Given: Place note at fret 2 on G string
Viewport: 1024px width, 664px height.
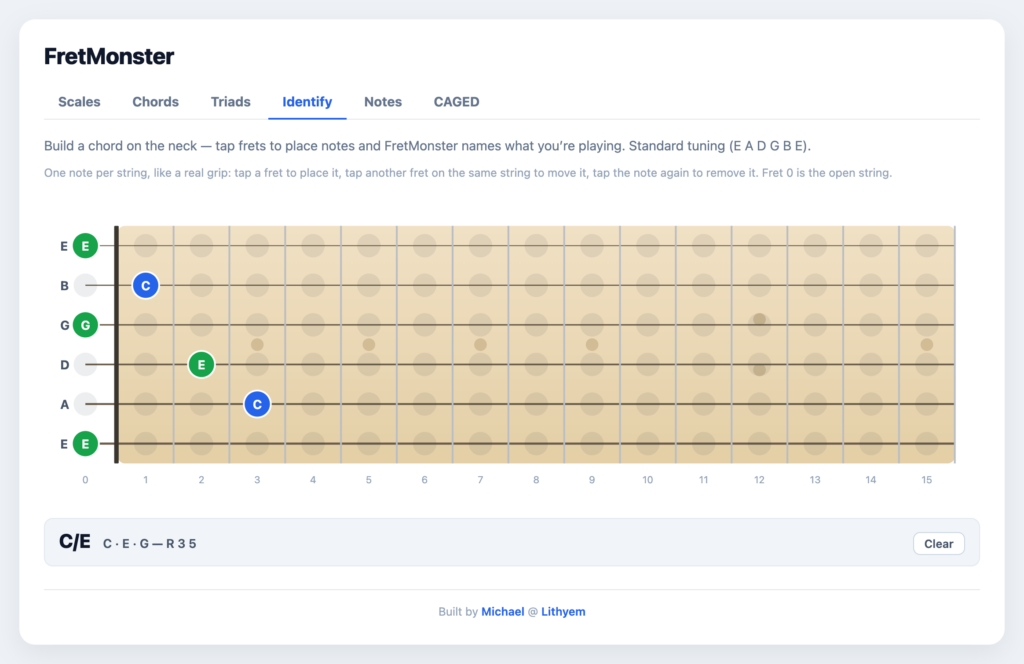Looking at the screenshot, I should [x=201, y=325].
